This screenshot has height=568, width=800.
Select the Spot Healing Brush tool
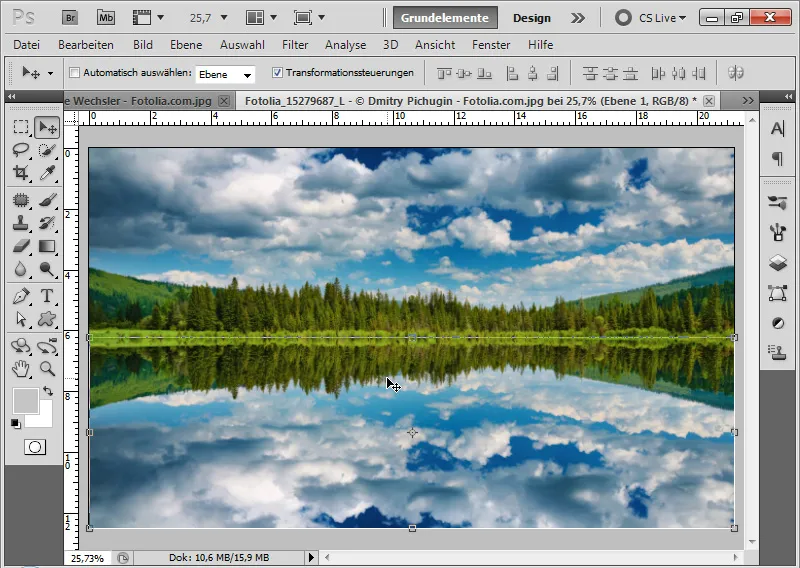pyautogui.click(x=20, y=200)
